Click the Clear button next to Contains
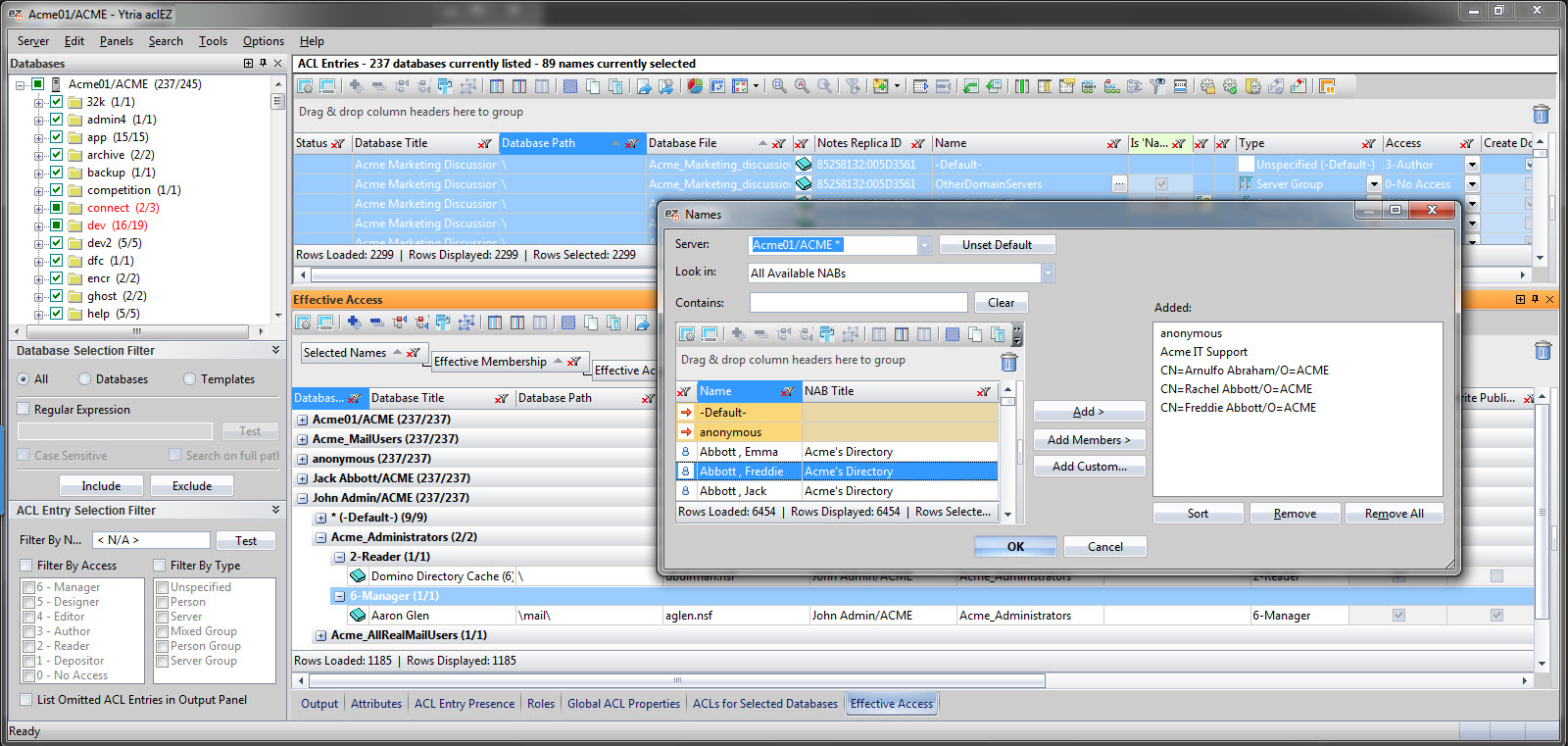The image size is (1568, 746). [1001, 303]
